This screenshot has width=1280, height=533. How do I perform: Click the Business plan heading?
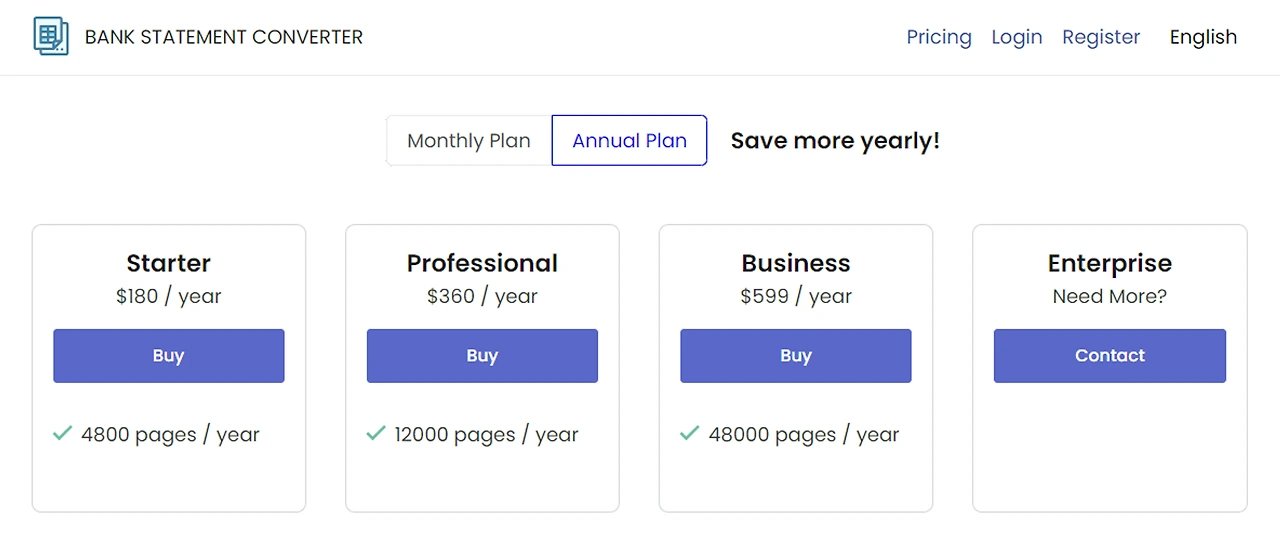[796, 263]
